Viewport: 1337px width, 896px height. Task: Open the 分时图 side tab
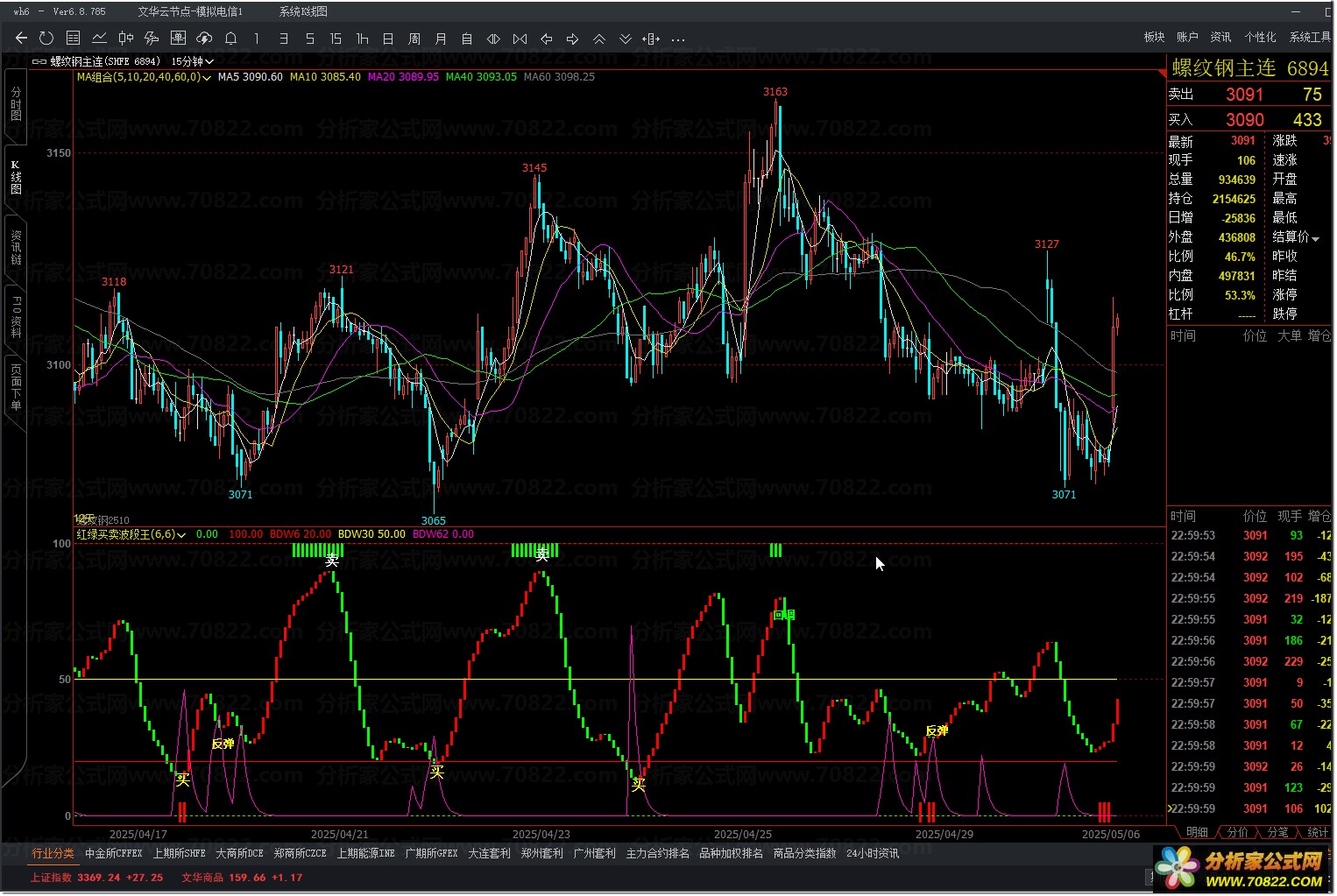point(15,103)
